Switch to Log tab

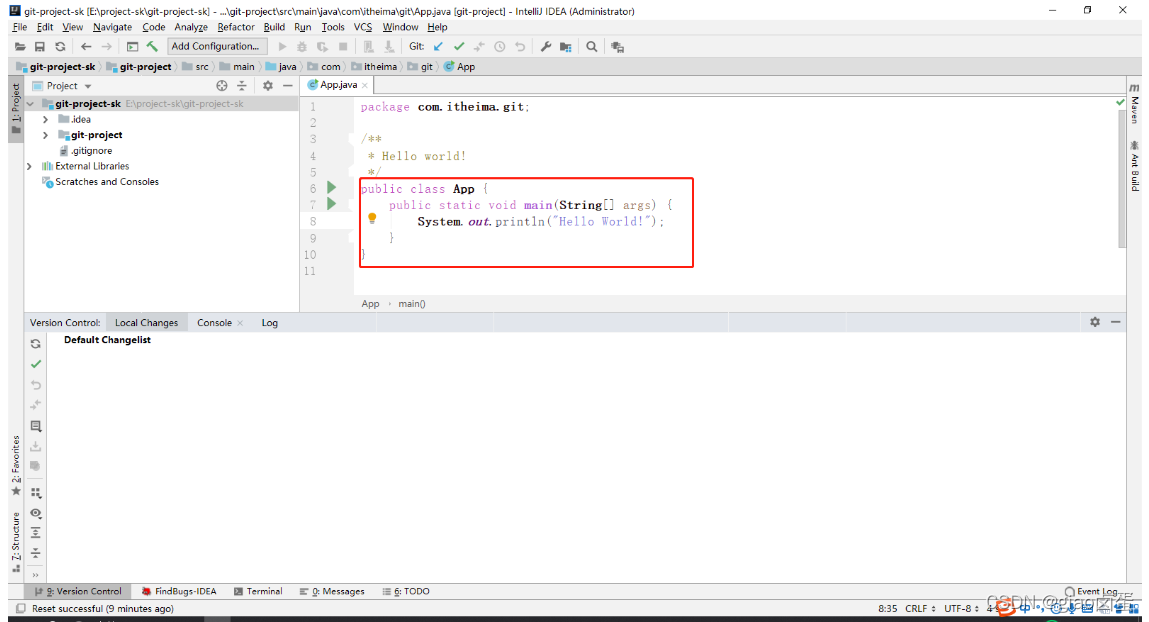pyautogui.click(x=270, y=322)
